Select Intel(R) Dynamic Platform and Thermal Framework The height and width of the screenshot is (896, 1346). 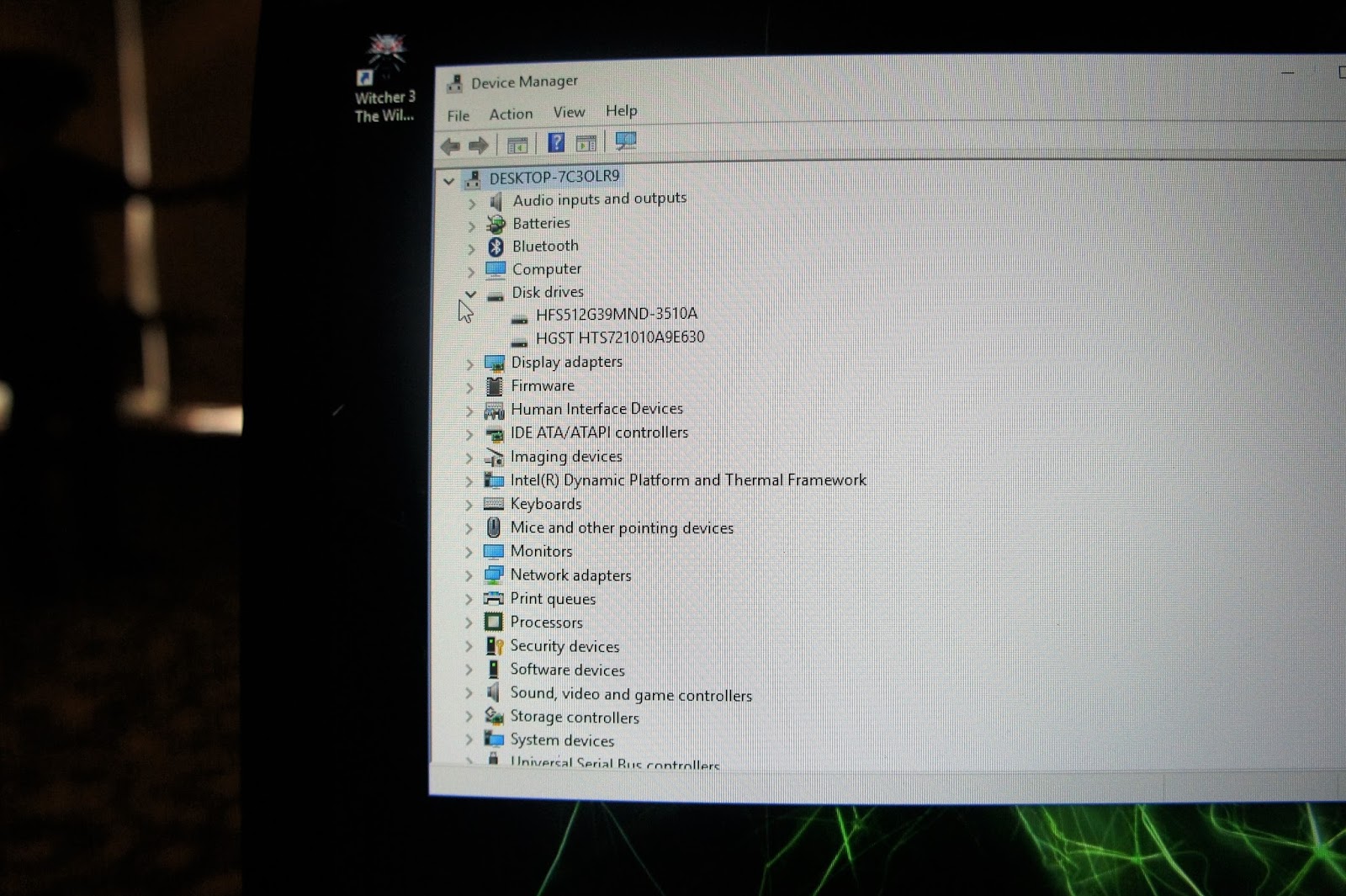688,480
